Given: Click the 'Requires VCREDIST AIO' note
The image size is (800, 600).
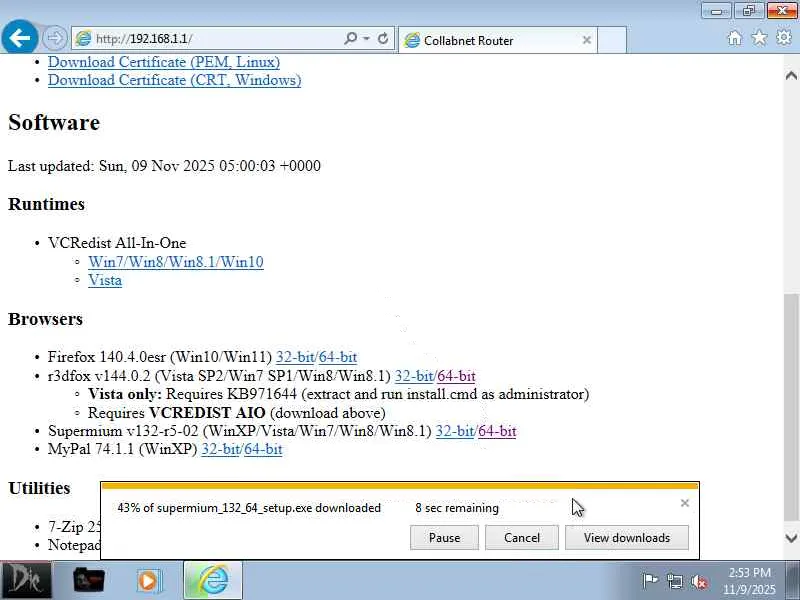Looking at the screenshot, I should click(x=237, y=412).
